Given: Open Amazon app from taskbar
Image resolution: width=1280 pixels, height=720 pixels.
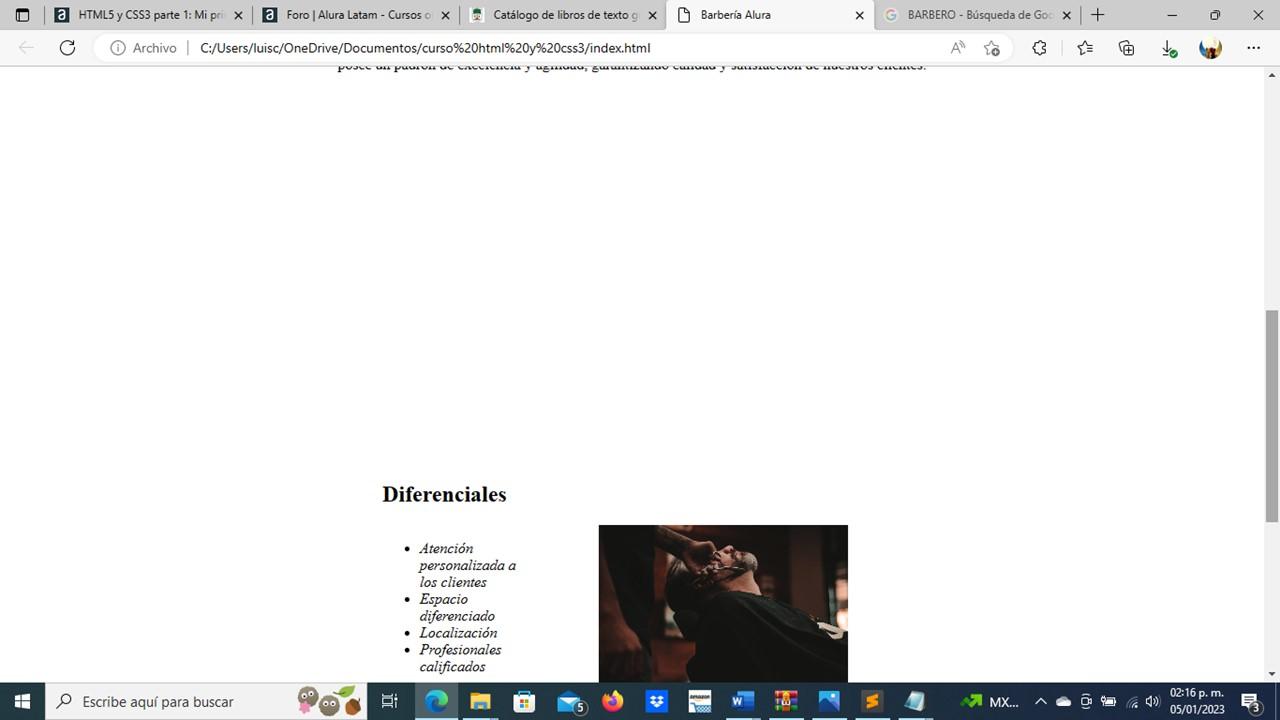Looking at the screenshot, I should point(699,701).
